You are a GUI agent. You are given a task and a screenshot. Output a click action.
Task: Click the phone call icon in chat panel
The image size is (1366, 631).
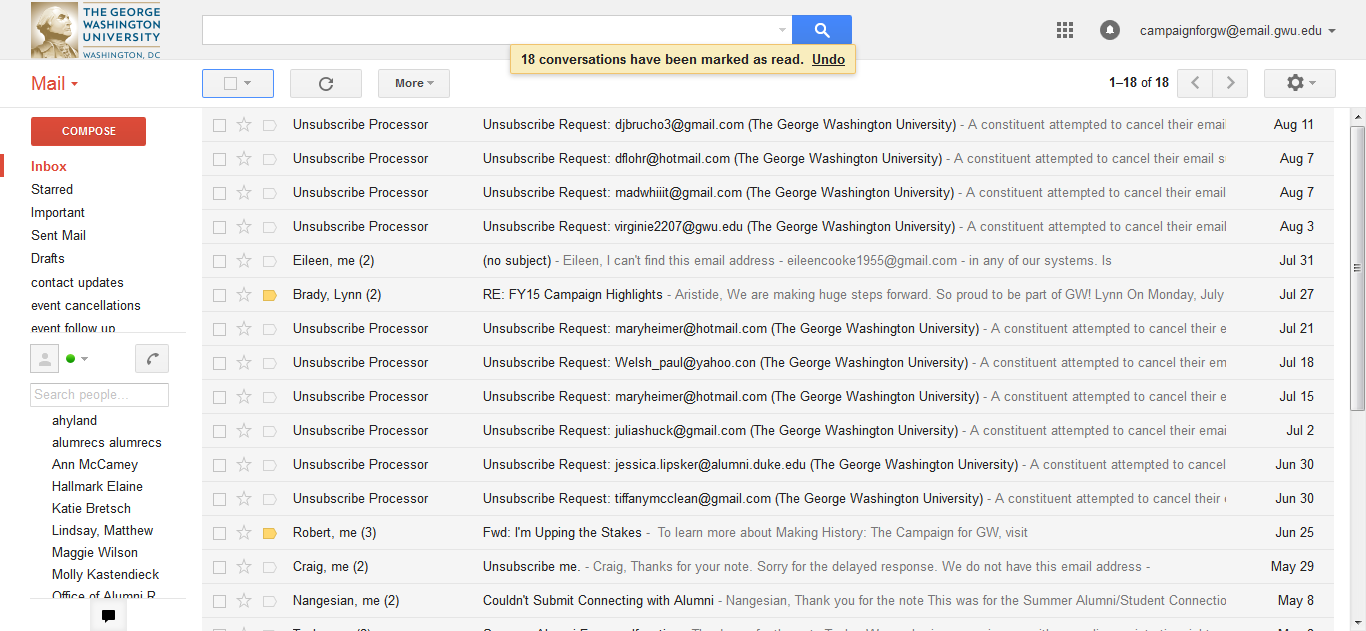pos(152,359)
